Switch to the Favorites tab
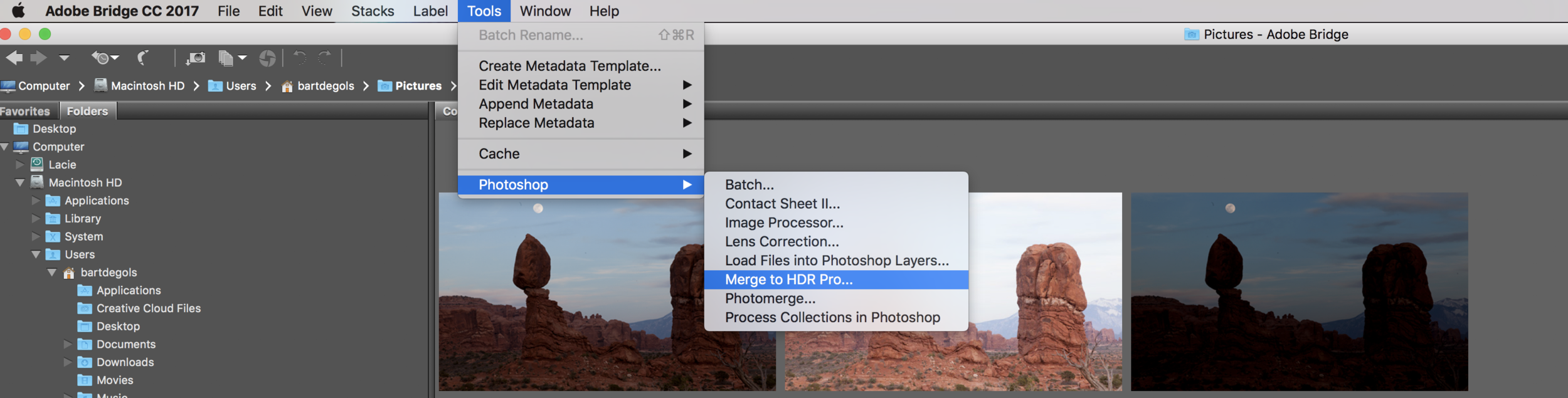This screenshot has height=398, width=1568. 25,111
